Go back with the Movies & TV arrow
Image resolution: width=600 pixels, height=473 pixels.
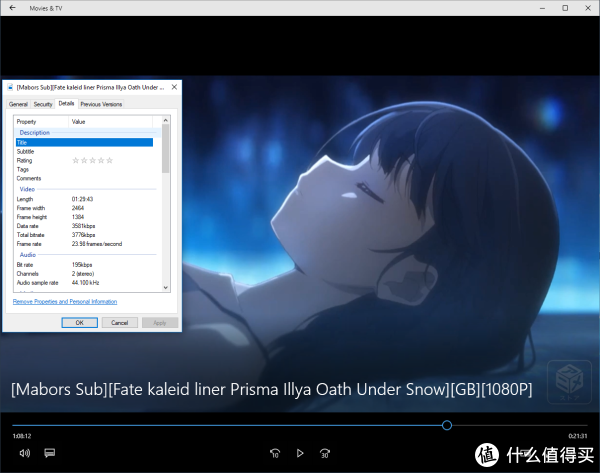click(12, 8)
